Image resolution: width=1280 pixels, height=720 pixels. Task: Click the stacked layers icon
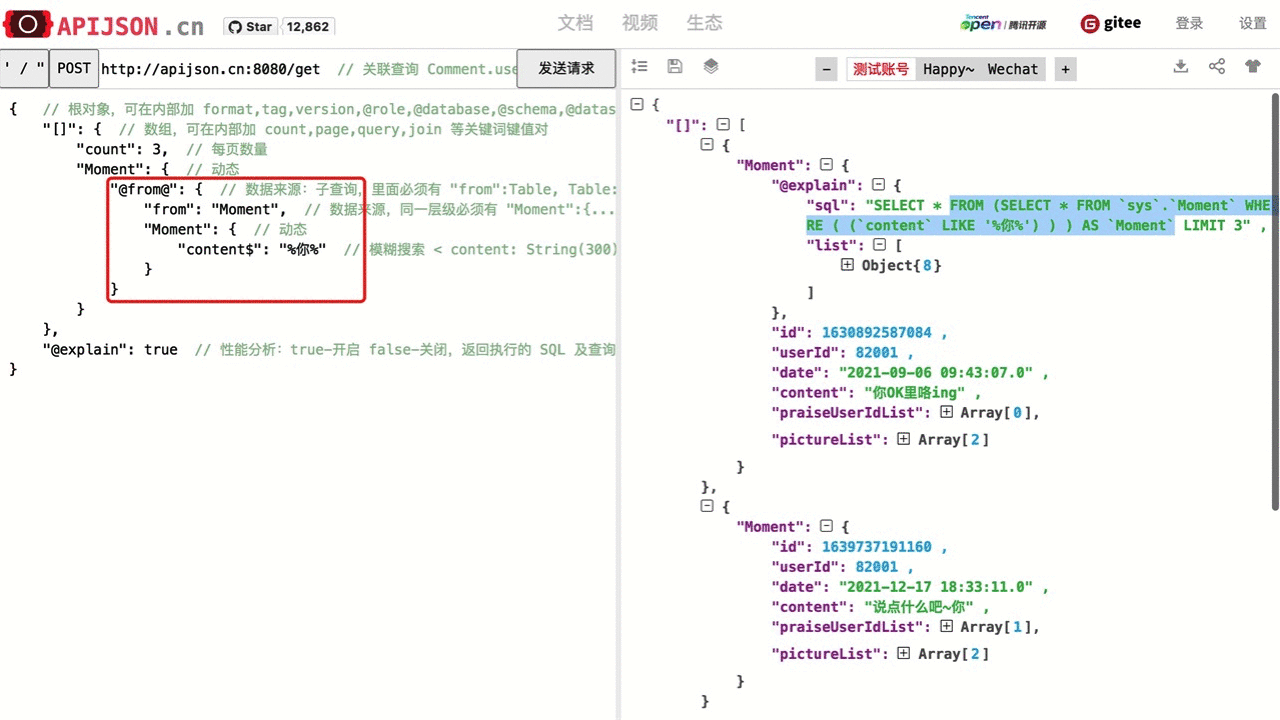(x=711, y=67)
